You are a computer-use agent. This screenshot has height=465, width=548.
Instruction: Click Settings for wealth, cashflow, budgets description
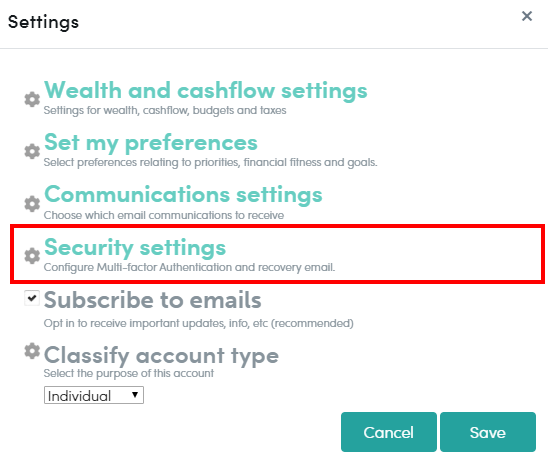pyautogui.click(x=165, y=110)
